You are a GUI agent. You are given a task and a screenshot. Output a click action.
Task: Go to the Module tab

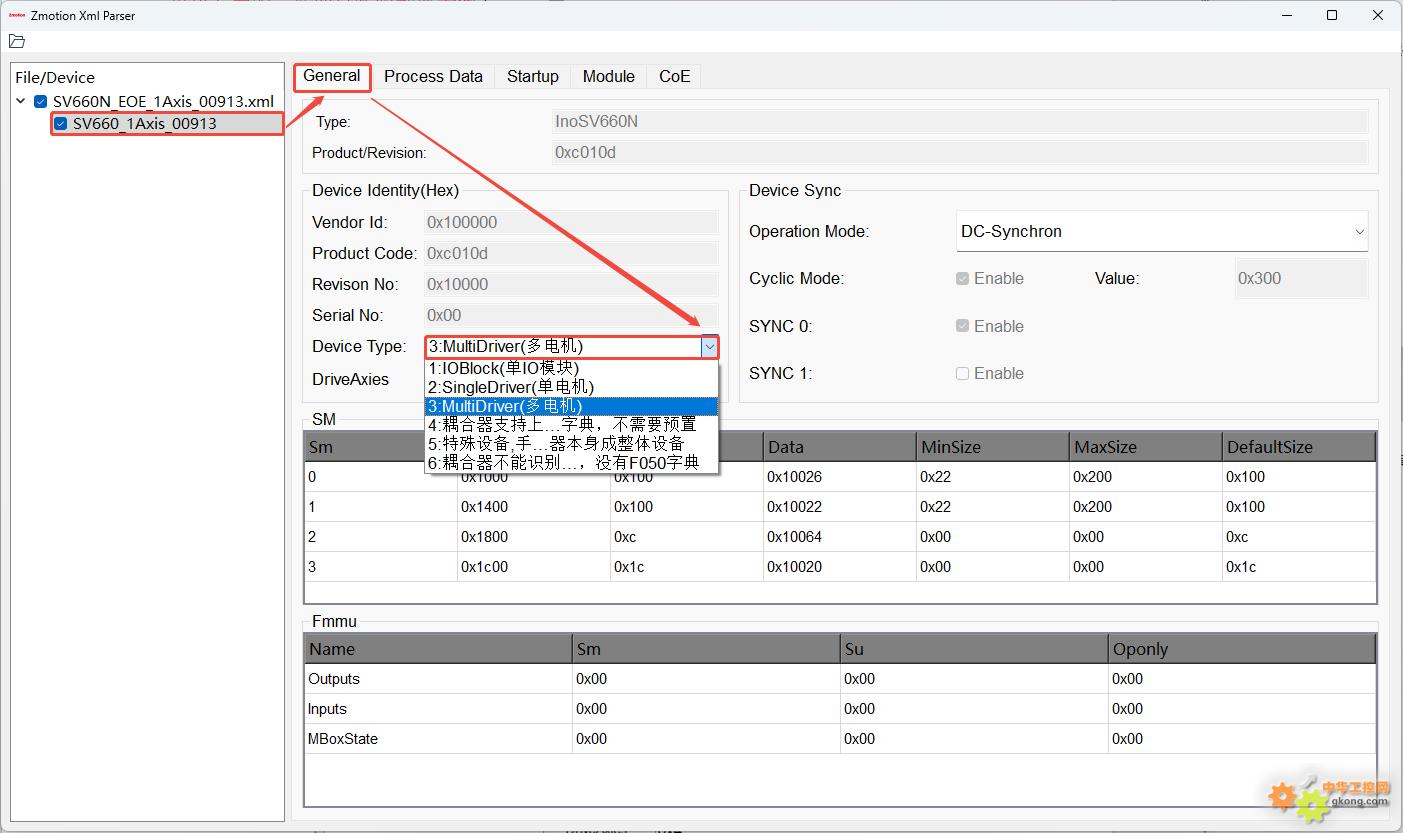tap(608, 76)
